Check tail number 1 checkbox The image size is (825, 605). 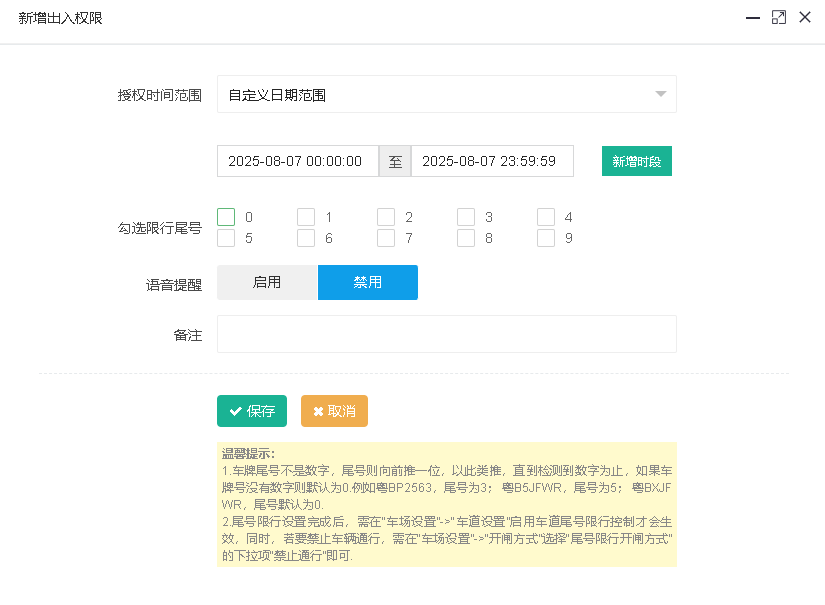pyautogui.click(x=306, y=217)
